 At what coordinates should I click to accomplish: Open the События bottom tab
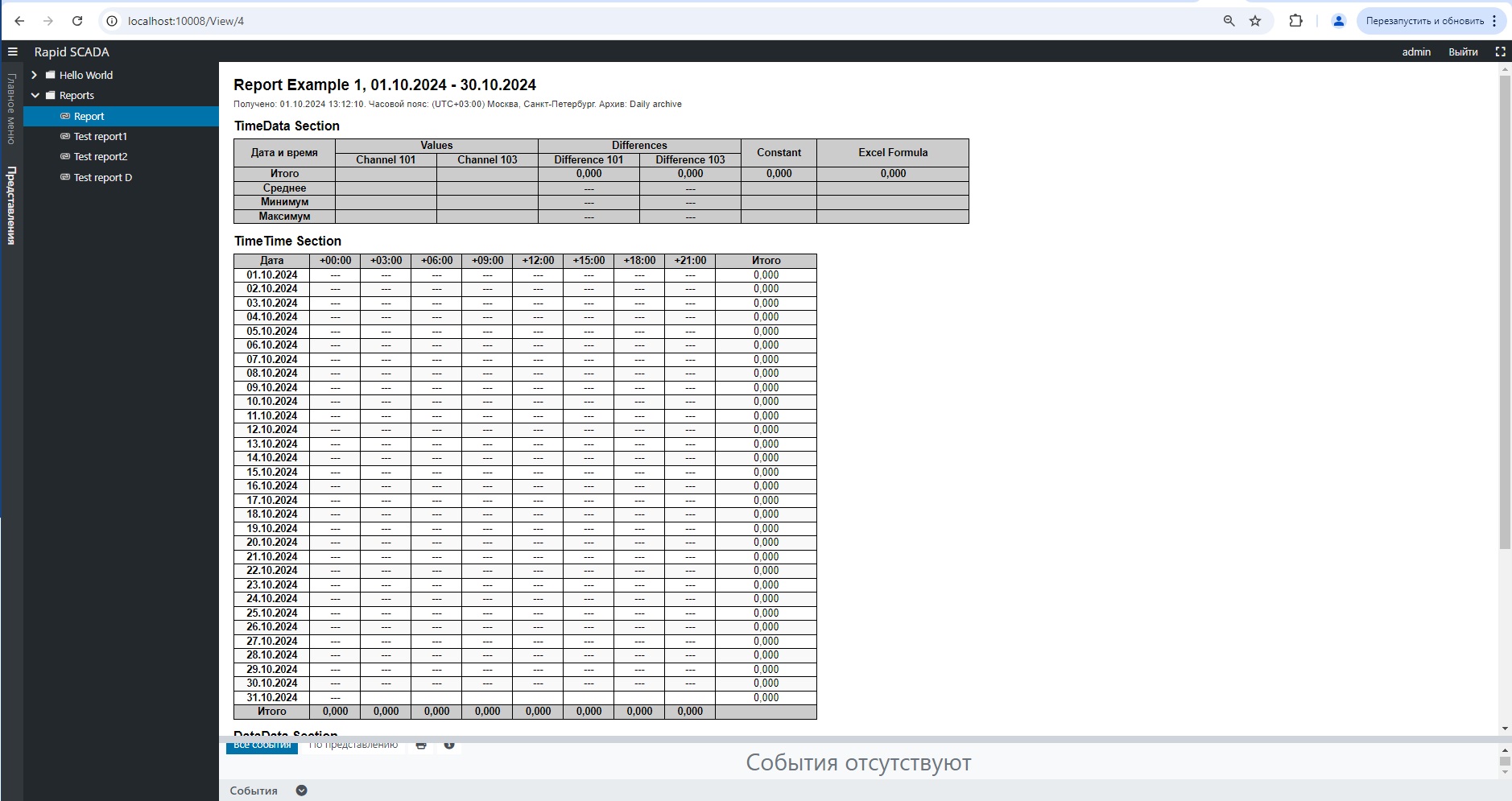tap(254, 791)
